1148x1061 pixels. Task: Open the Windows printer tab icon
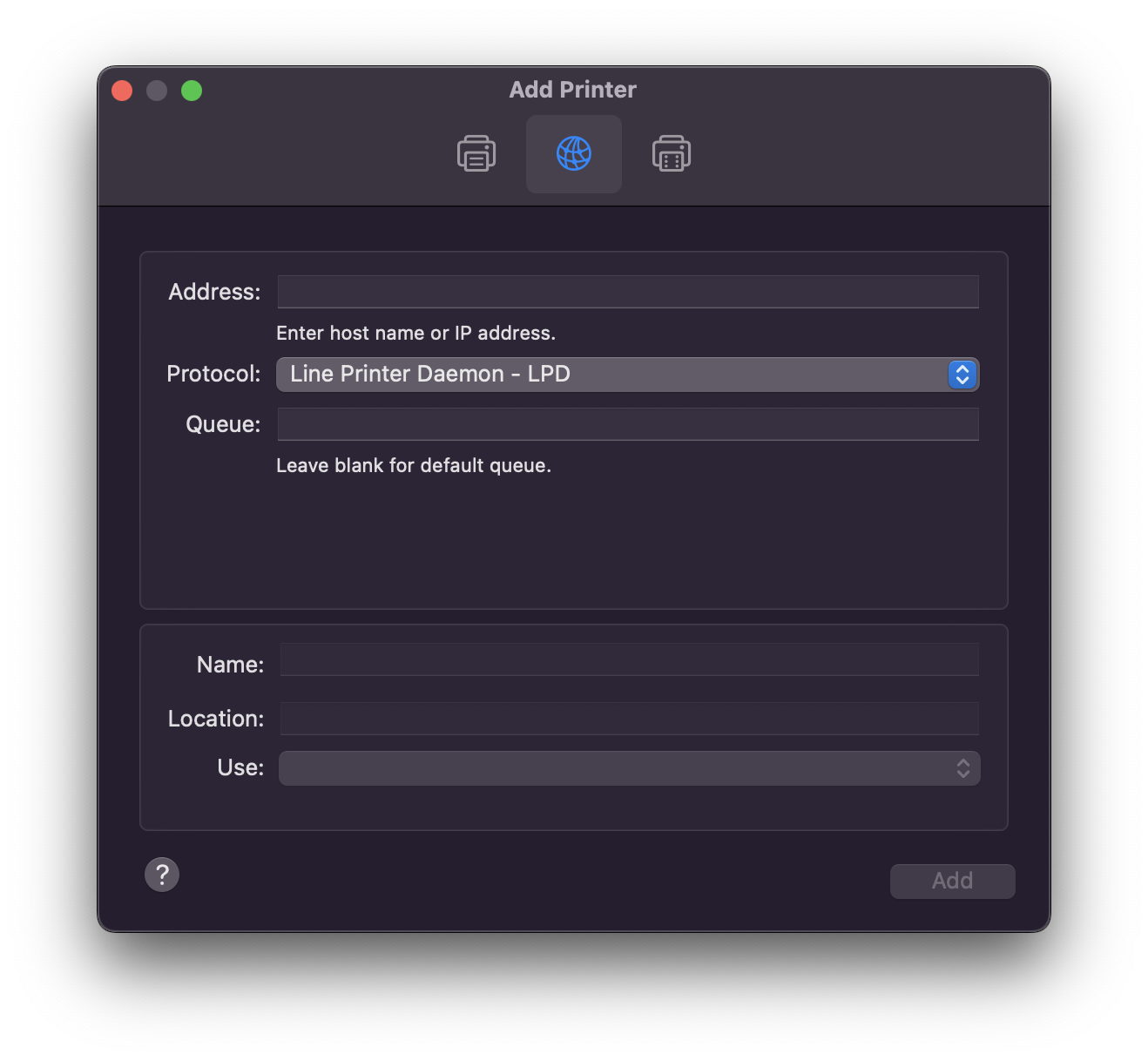coord(672,154)
